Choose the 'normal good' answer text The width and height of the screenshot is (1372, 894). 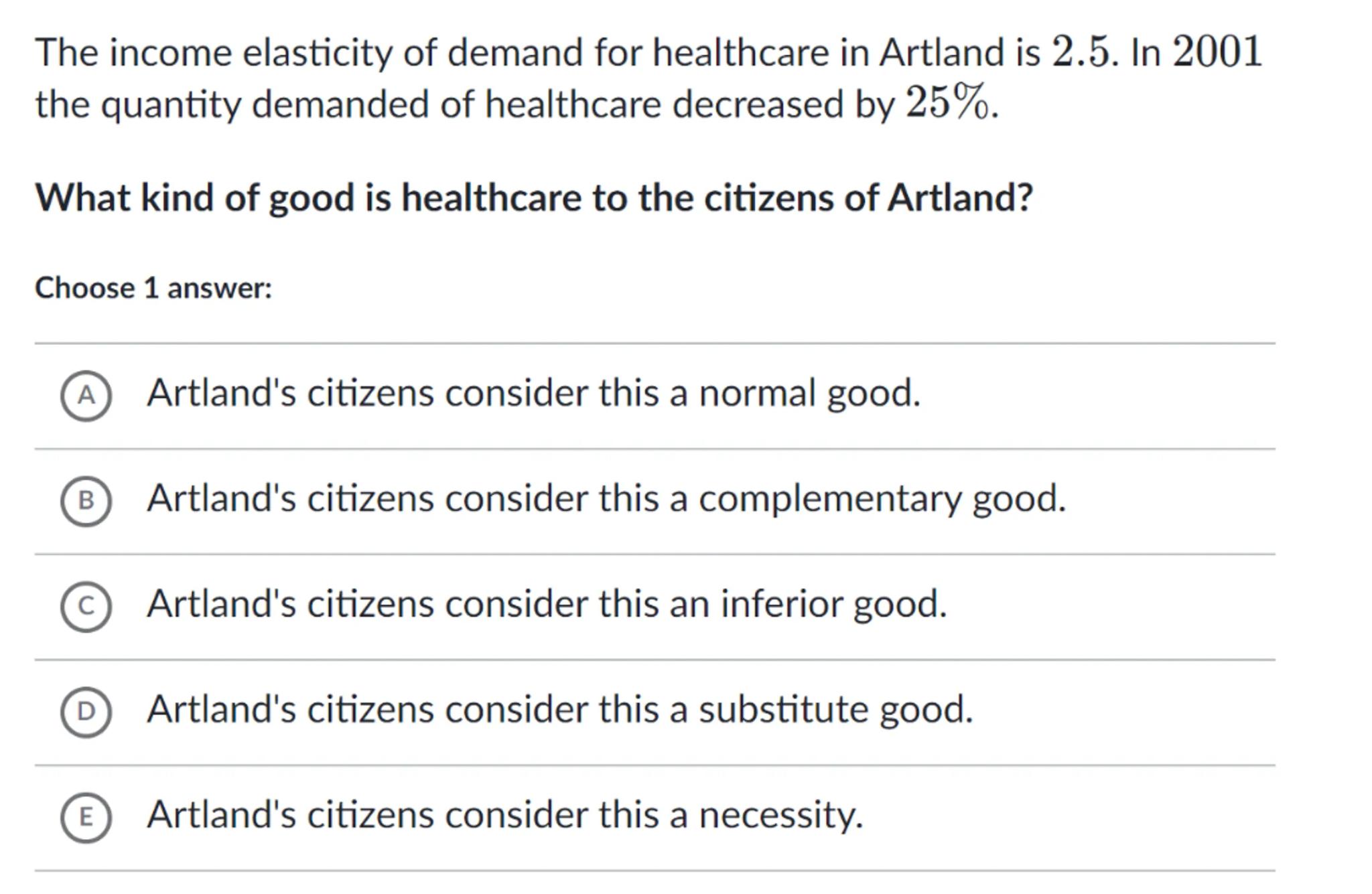533,393
